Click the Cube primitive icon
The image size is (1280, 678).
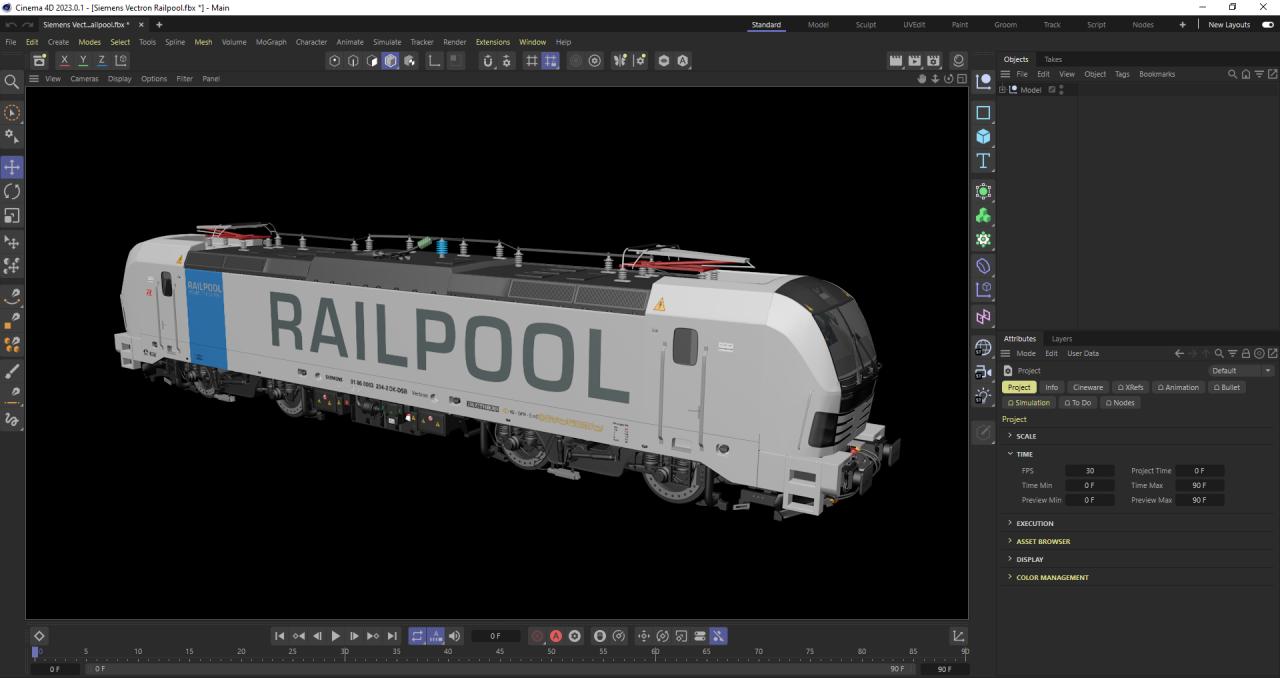983,137
